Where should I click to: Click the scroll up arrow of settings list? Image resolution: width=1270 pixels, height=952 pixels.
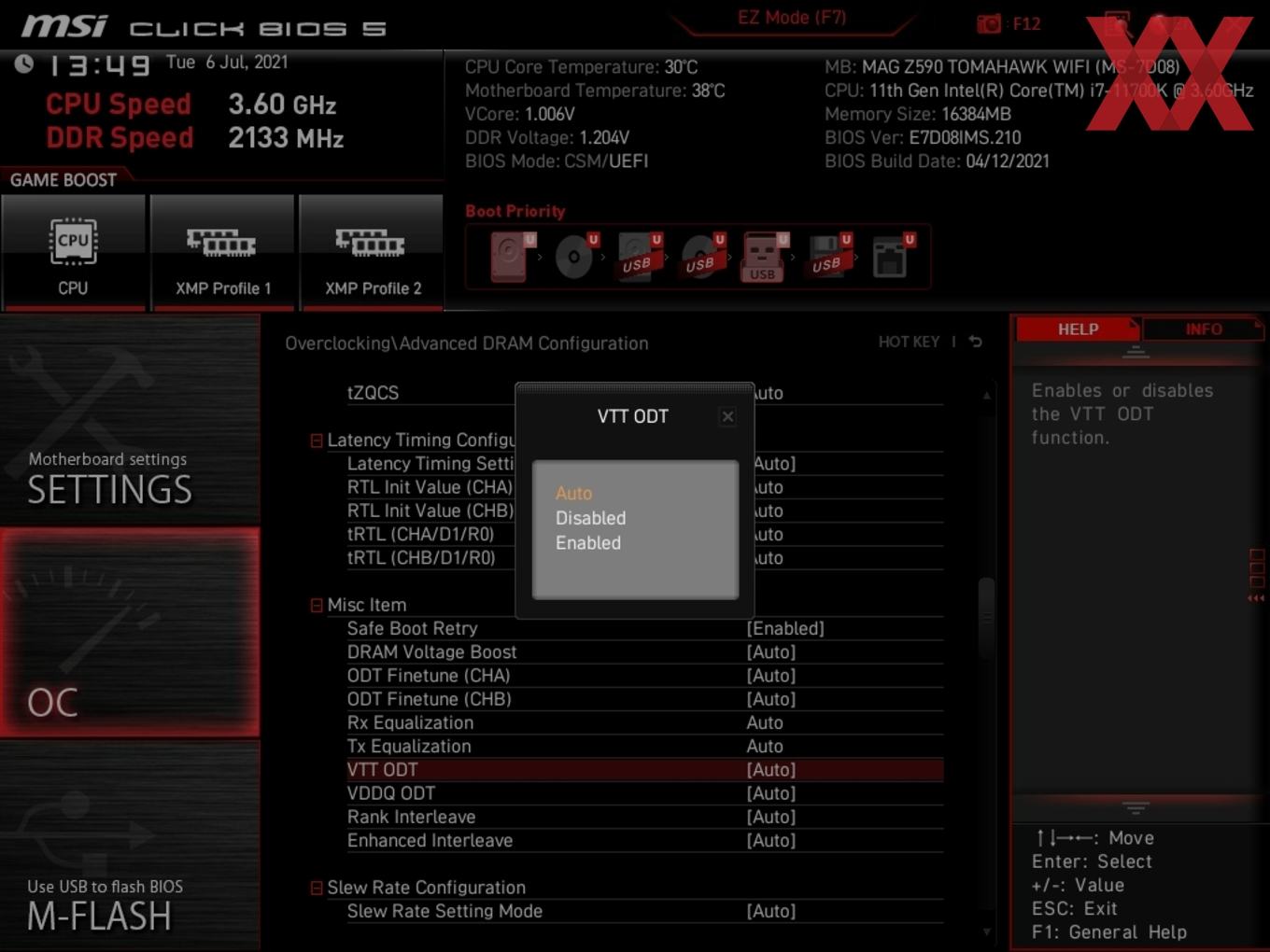pos(987,395)
